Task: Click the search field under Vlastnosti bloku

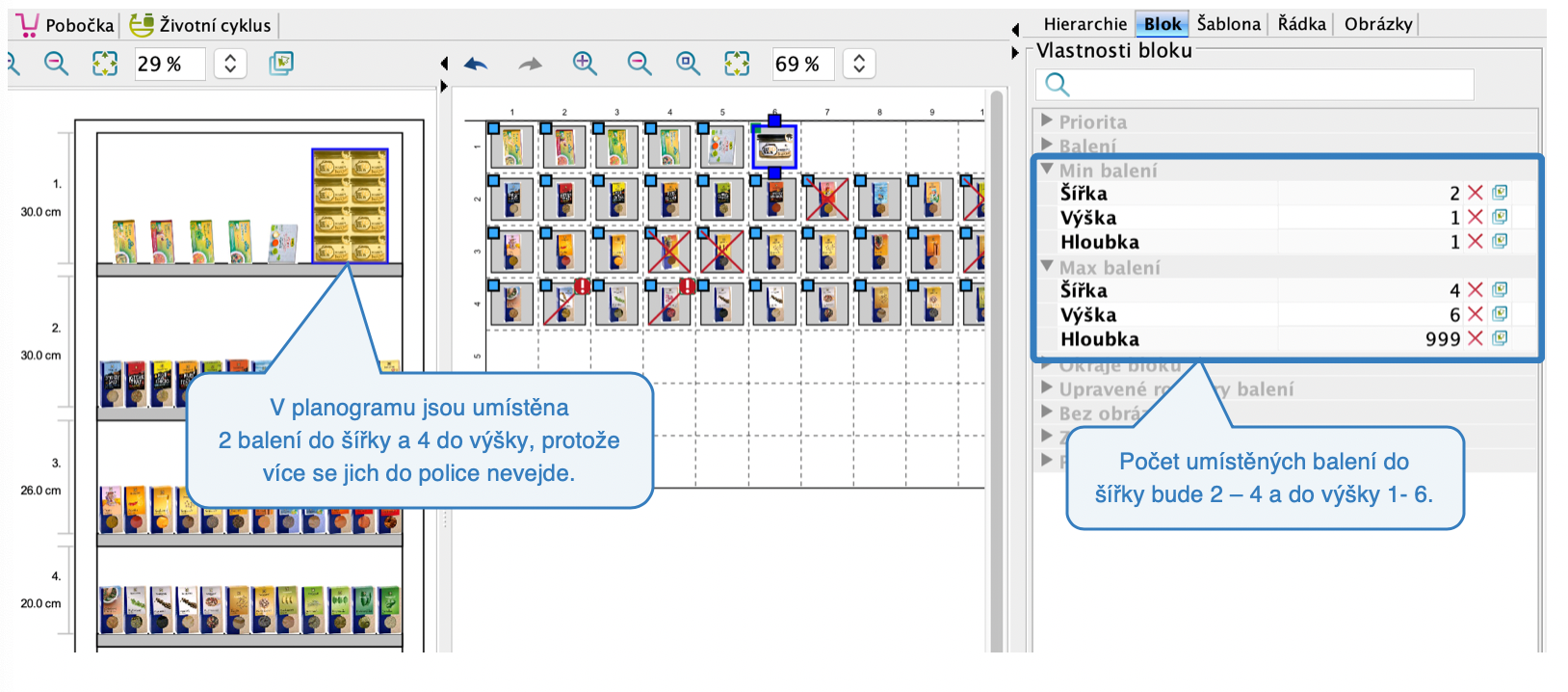Action: tap(1255, 85)
